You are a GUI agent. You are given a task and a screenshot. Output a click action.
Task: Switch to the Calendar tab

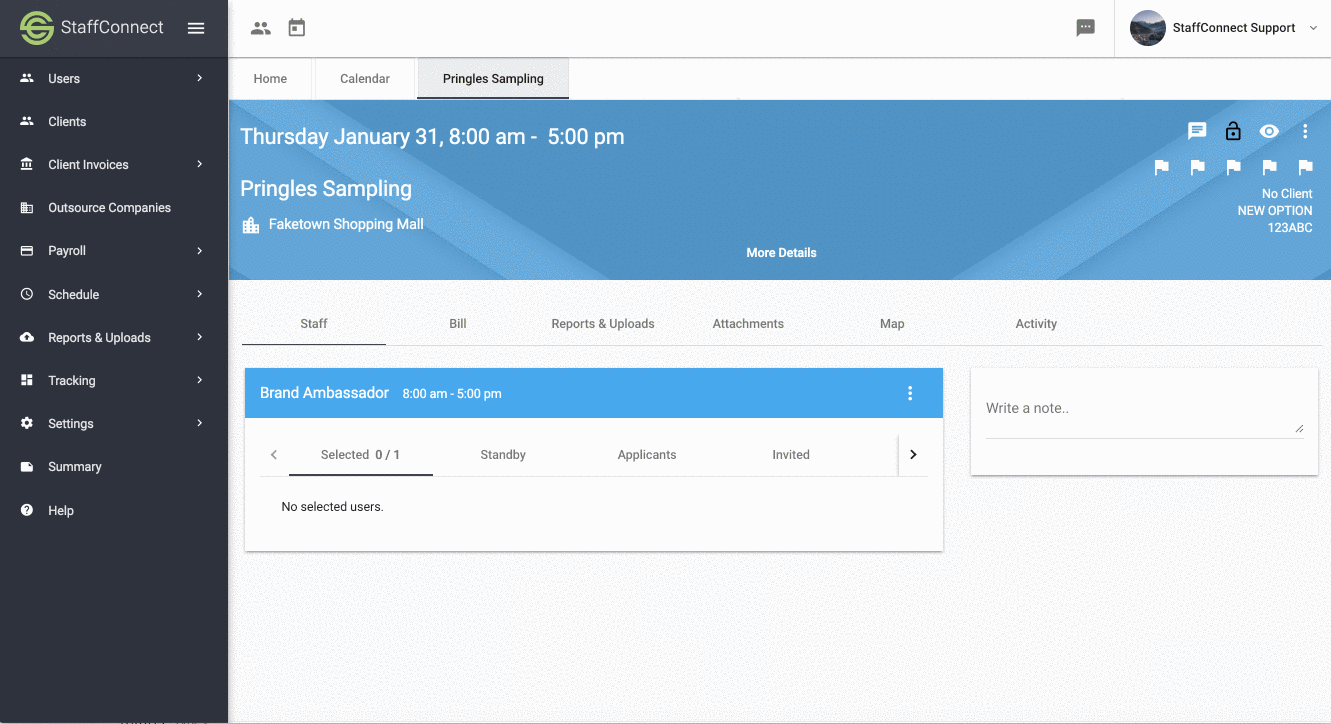[x=365, y=79]
